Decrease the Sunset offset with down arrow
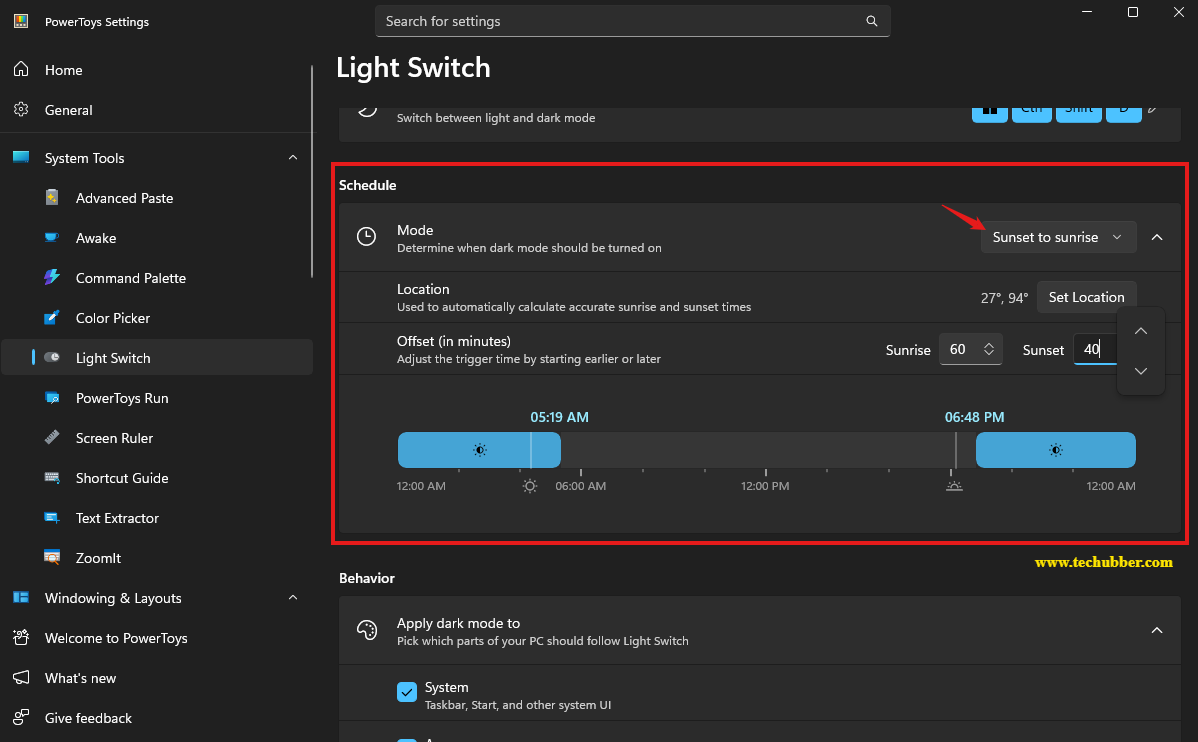Image resolution: width=1198 pixels, height=742 pixels. 1141,371
